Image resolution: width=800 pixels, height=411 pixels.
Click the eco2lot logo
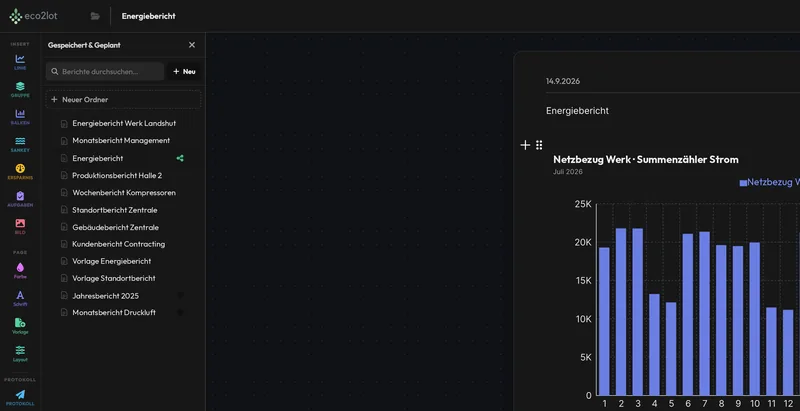click(x=33, y=16)
